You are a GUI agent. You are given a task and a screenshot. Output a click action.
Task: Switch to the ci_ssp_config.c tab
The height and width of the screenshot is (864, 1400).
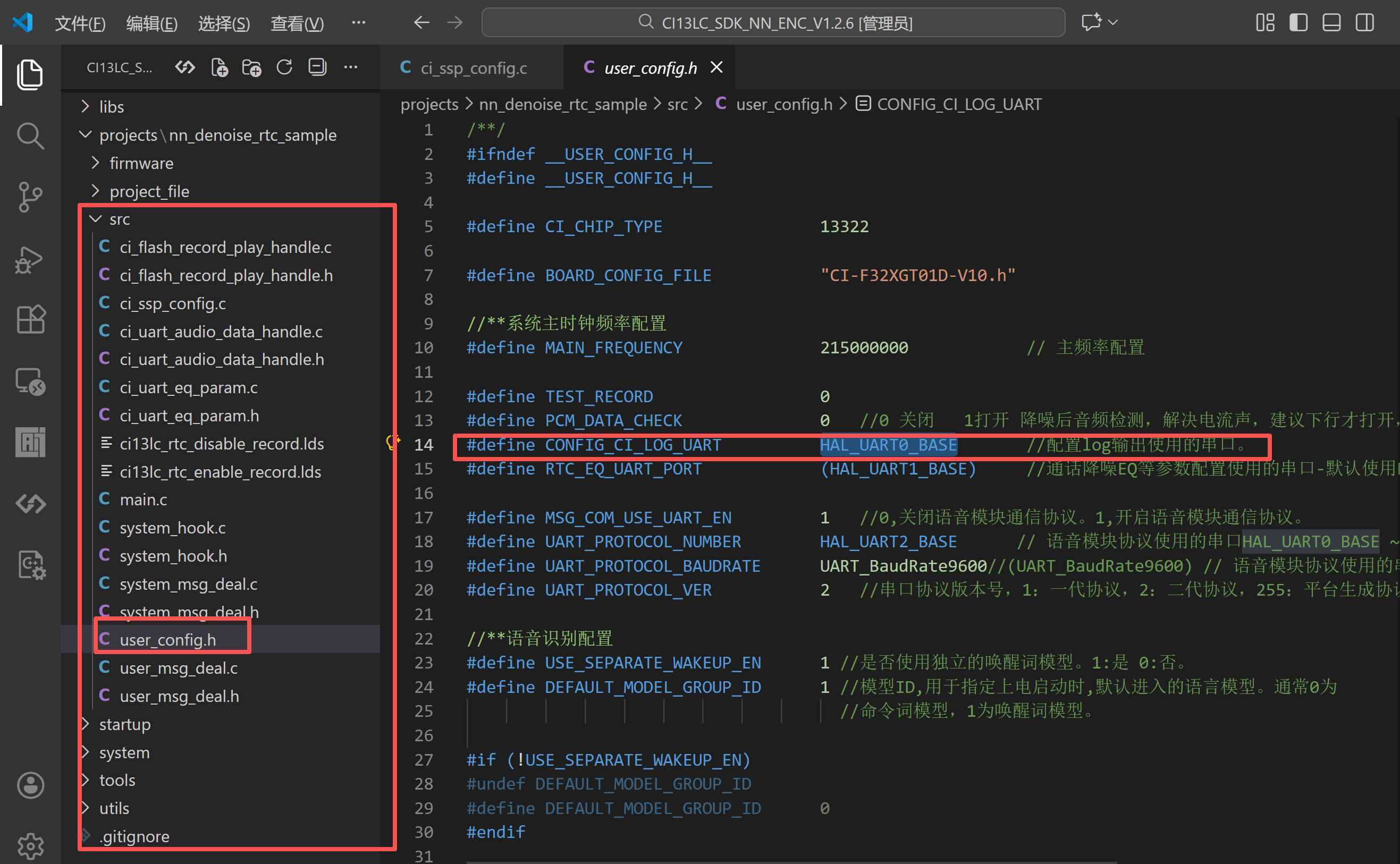point(473,68)
